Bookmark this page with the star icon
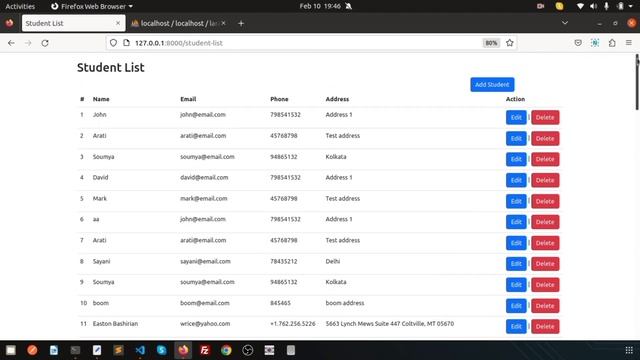 pos(509,43)
